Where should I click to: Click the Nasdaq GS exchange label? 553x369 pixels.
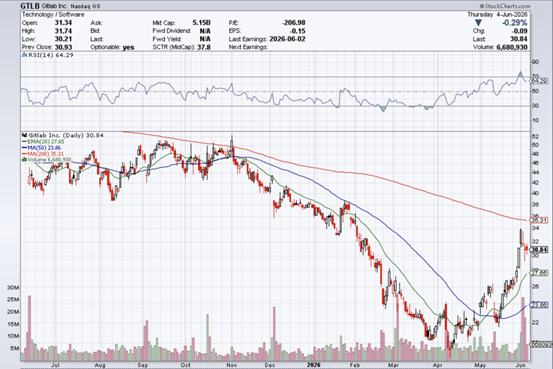[85, 6]
